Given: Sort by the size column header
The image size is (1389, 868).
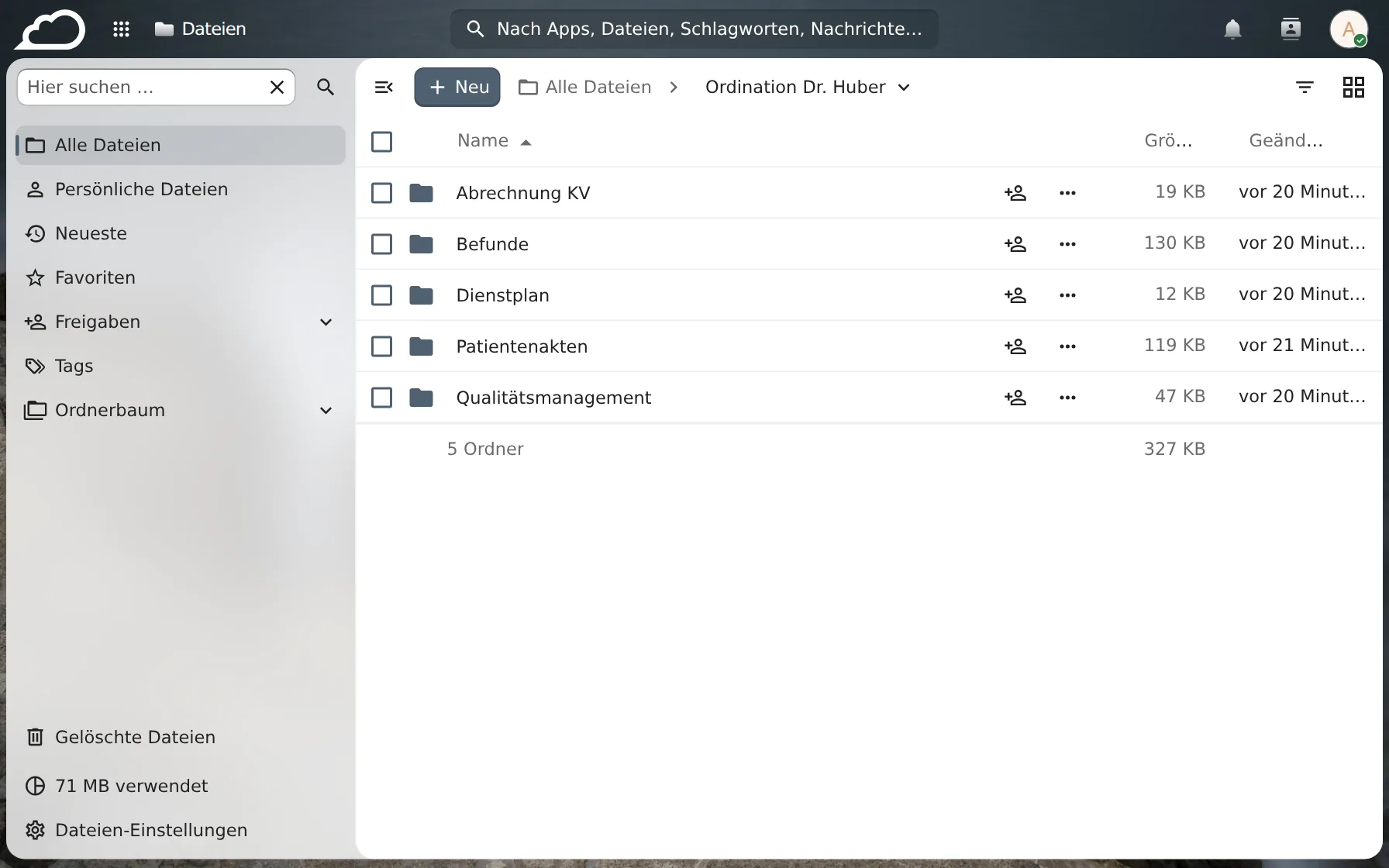Looking at the screenshot, I should 1168,141.
